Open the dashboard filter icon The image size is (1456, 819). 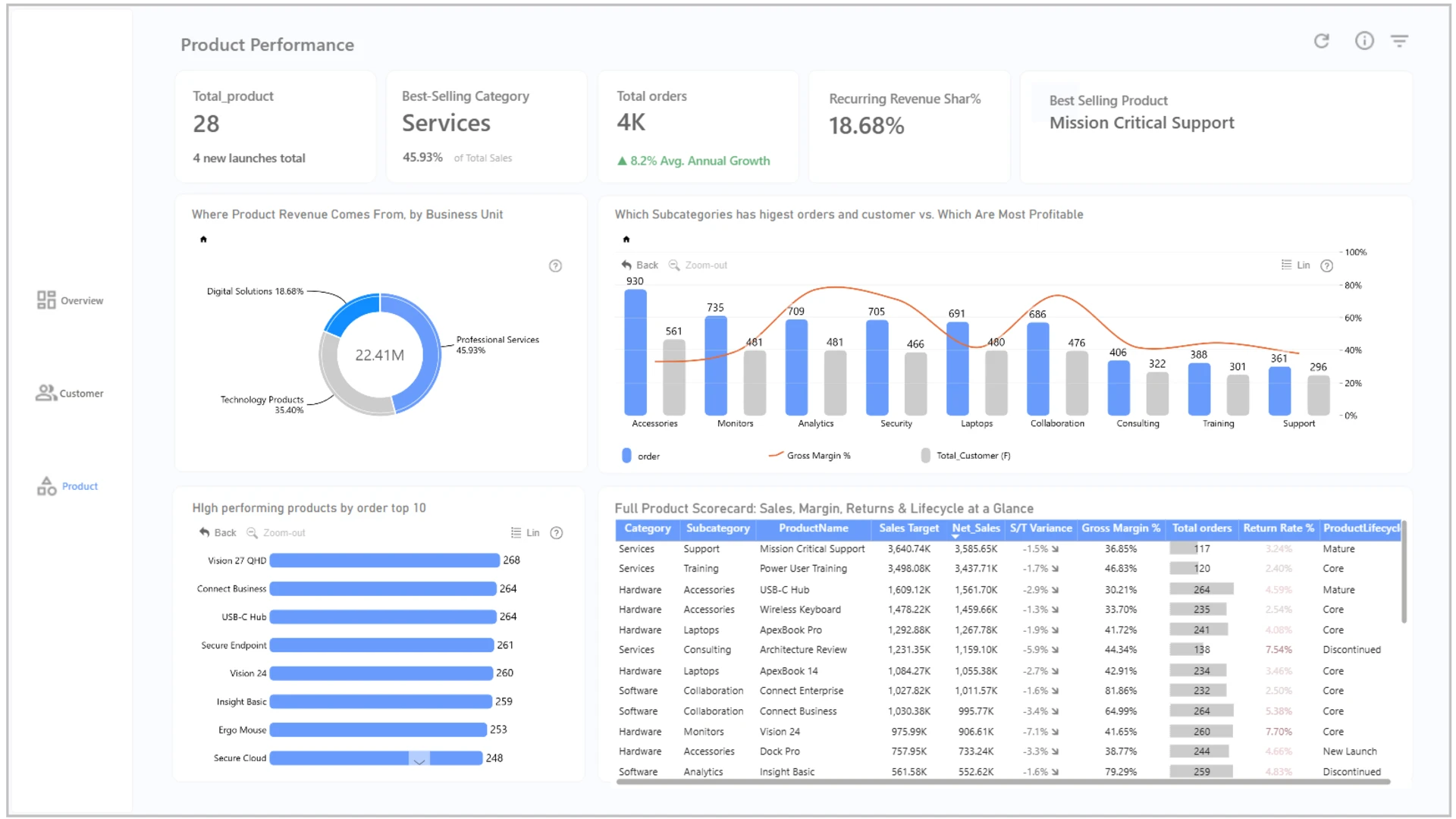click(x=1399, y=41)
